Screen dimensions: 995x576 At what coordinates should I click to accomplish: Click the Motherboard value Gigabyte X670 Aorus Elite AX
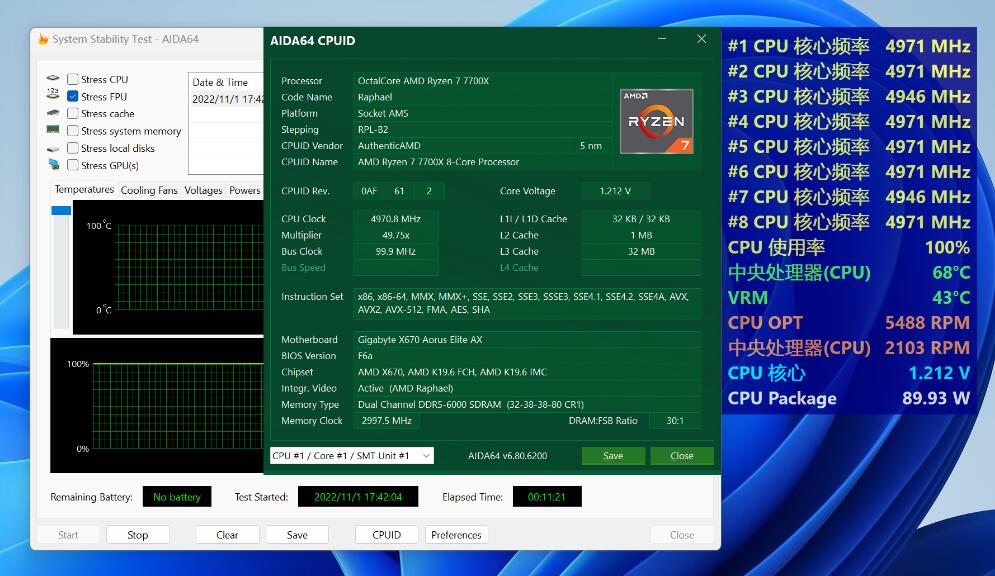[x=419, y=339]
